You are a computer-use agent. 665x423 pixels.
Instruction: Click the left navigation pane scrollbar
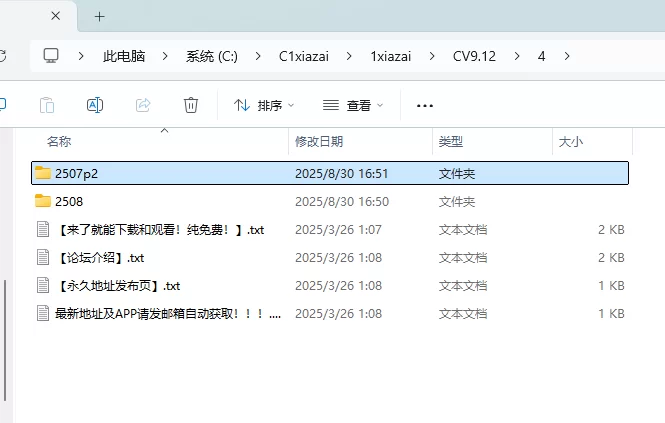click(5, 340)
